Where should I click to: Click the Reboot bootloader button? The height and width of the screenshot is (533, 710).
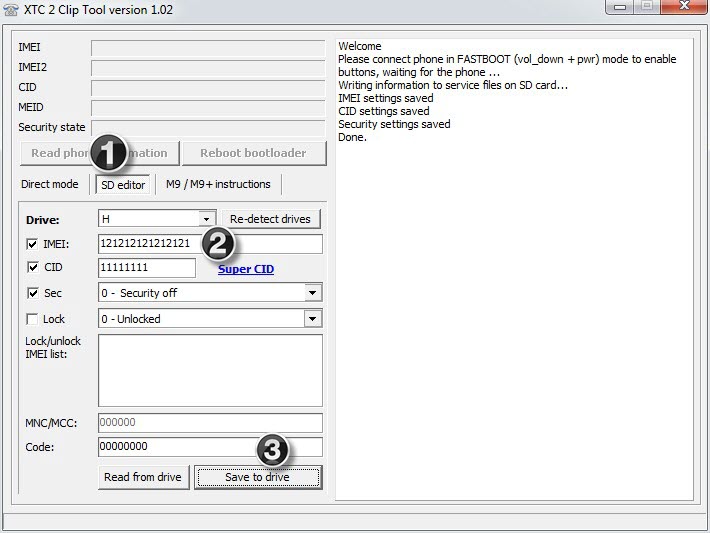(254, 154)
